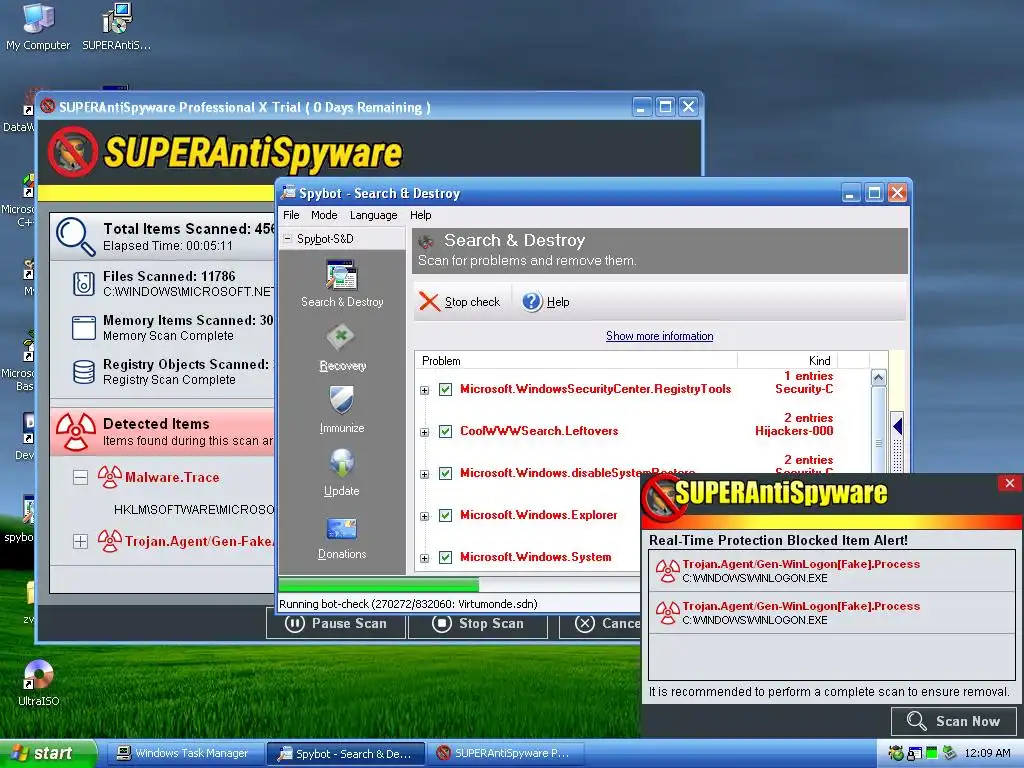Open My Computer desktop icon
Viewport: 1024px width, 768px height.
38,18
